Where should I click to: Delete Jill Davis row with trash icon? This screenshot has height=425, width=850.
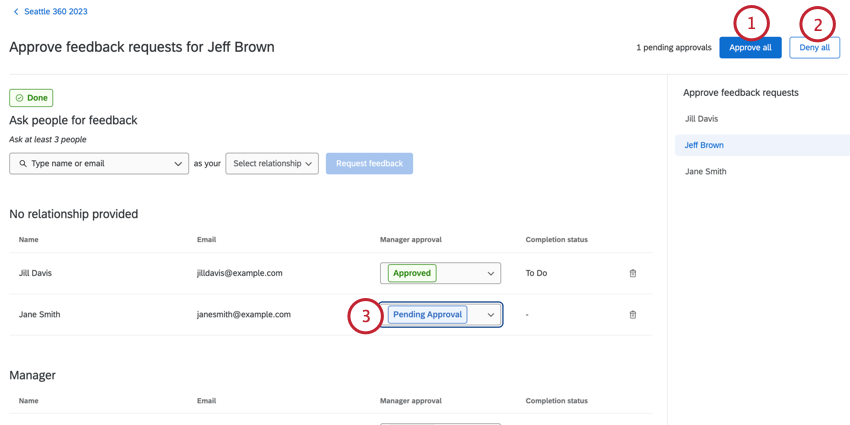click(633, 273)
